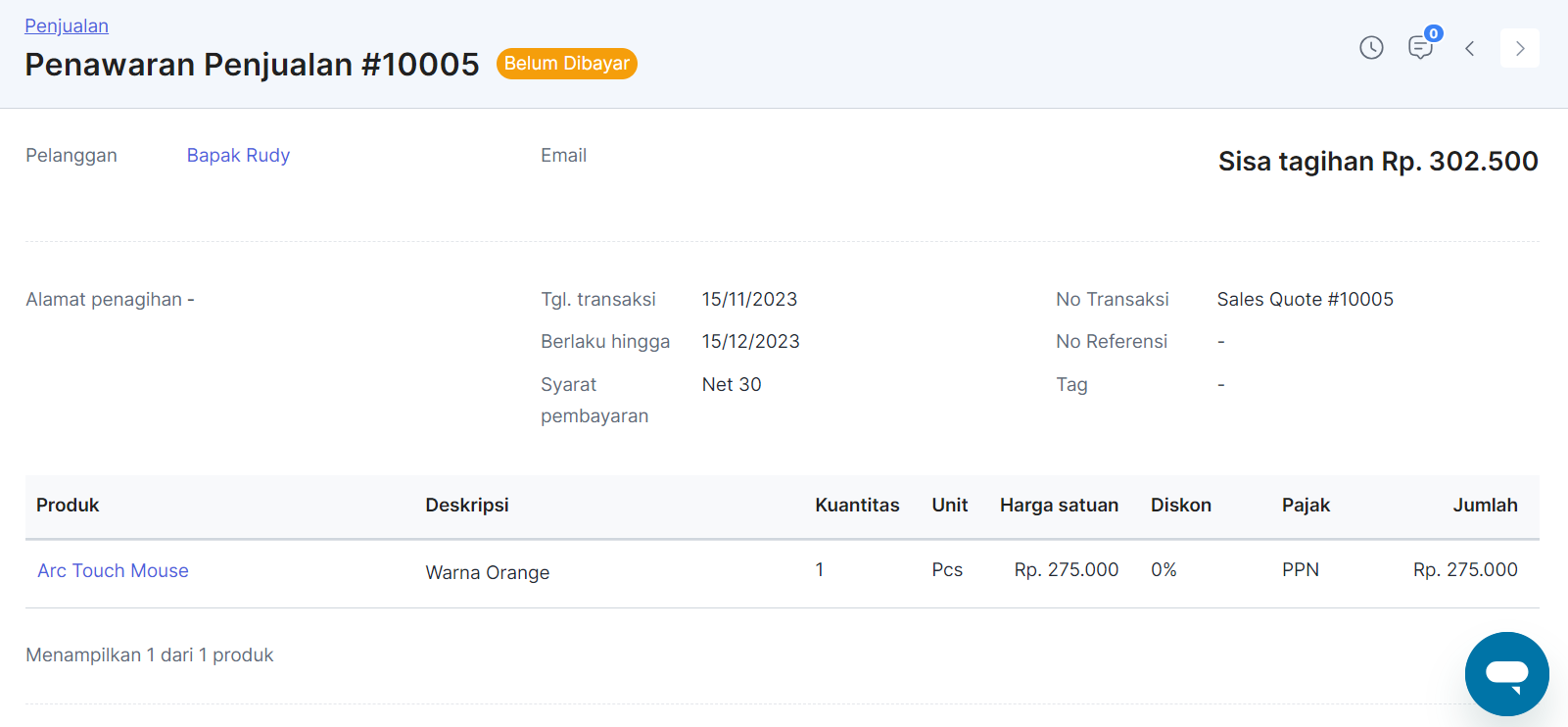This screenshot has width=1568, height=727.
Task: Click the Produk column header
Action: pos(68,506)
